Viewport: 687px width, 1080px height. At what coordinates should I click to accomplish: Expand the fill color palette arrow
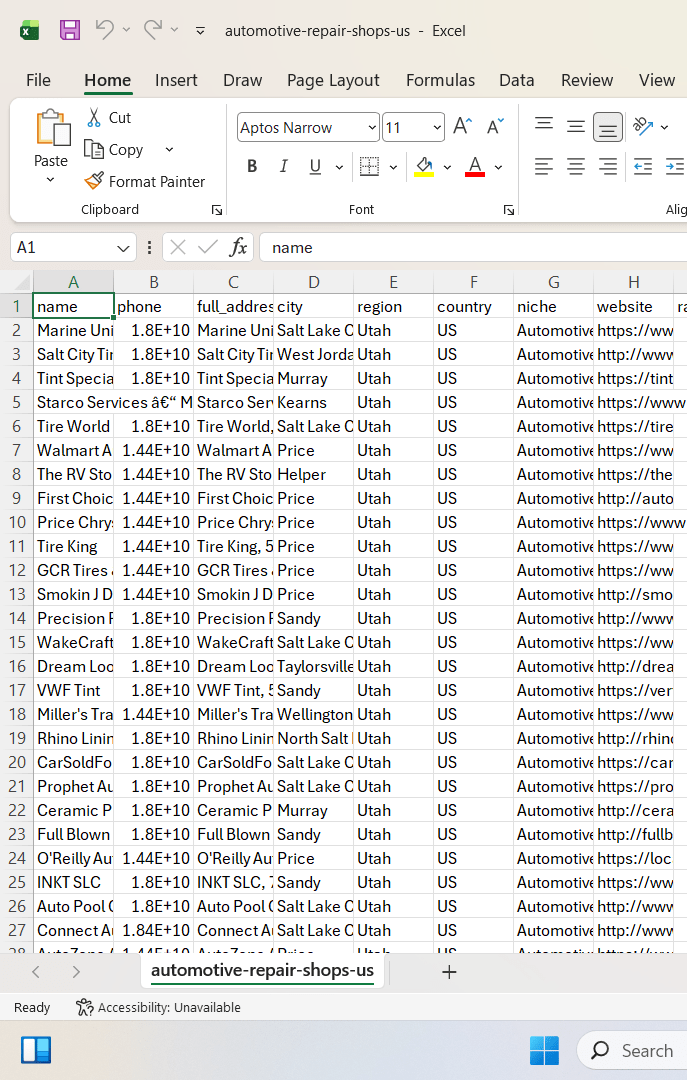pyautogui.click(x=447, y=167)
